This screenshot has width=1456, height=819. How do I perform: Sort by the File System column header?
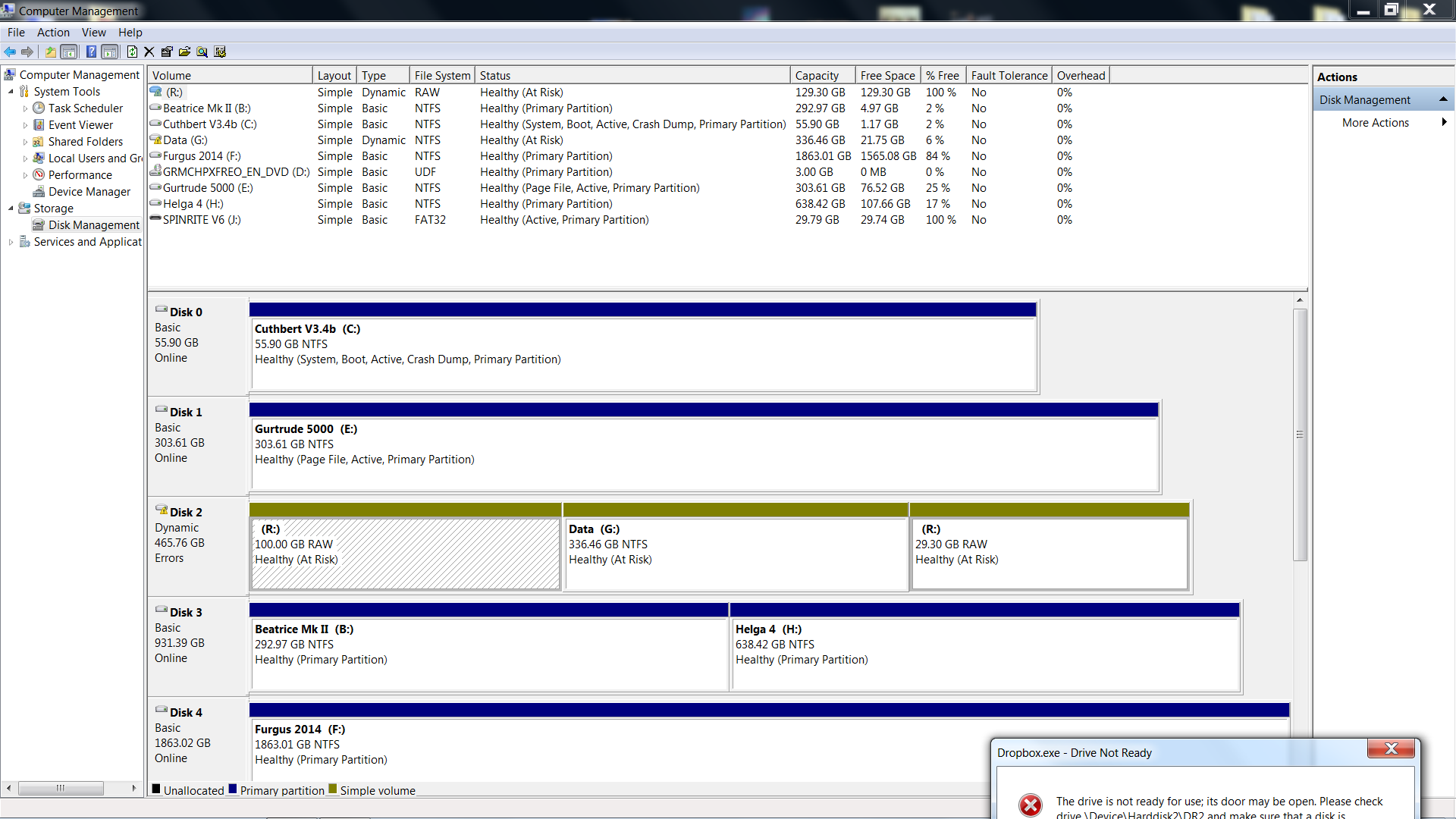[442, 75]
